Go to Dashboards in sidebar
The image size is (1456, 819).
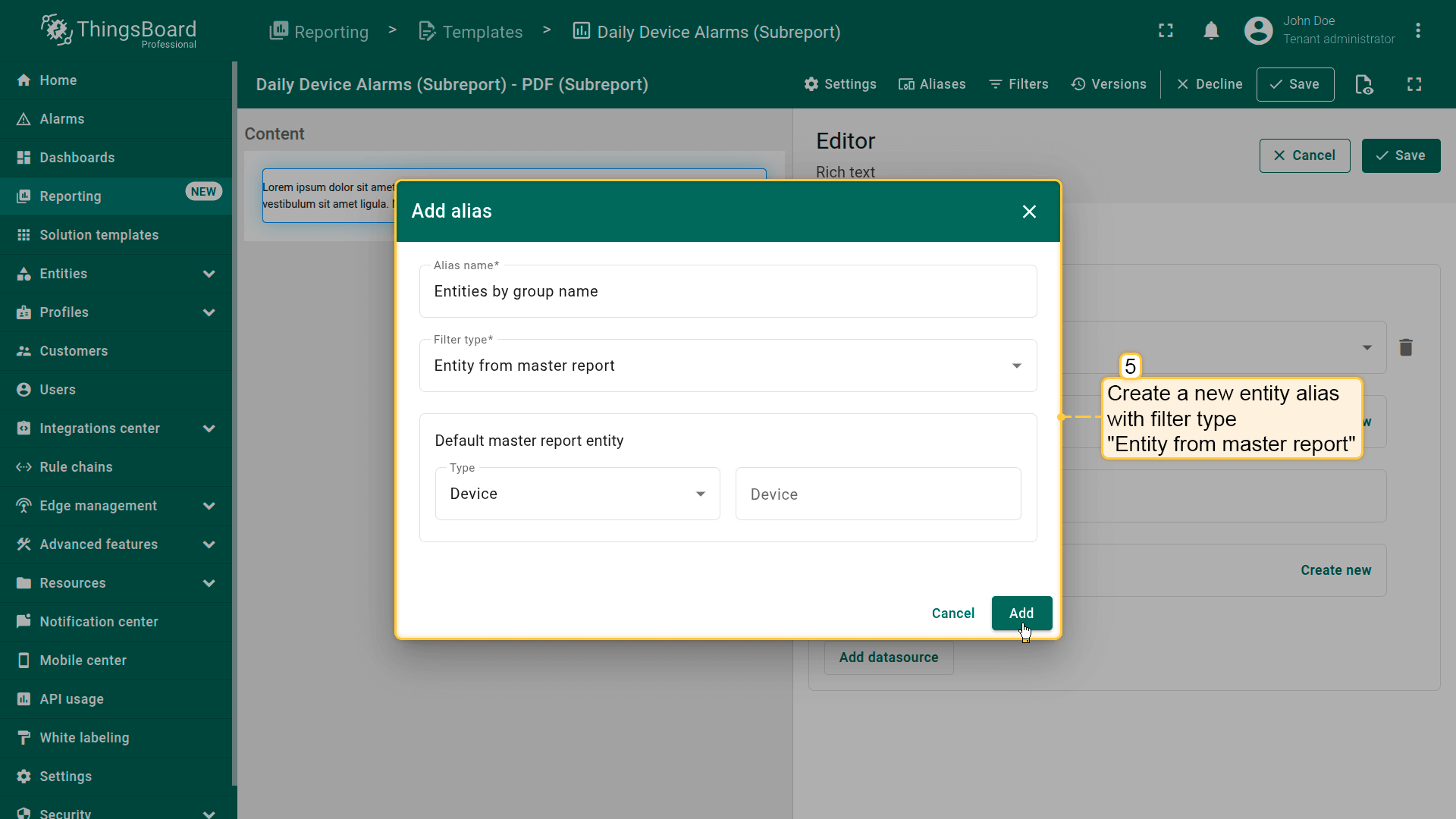point(77,158)
